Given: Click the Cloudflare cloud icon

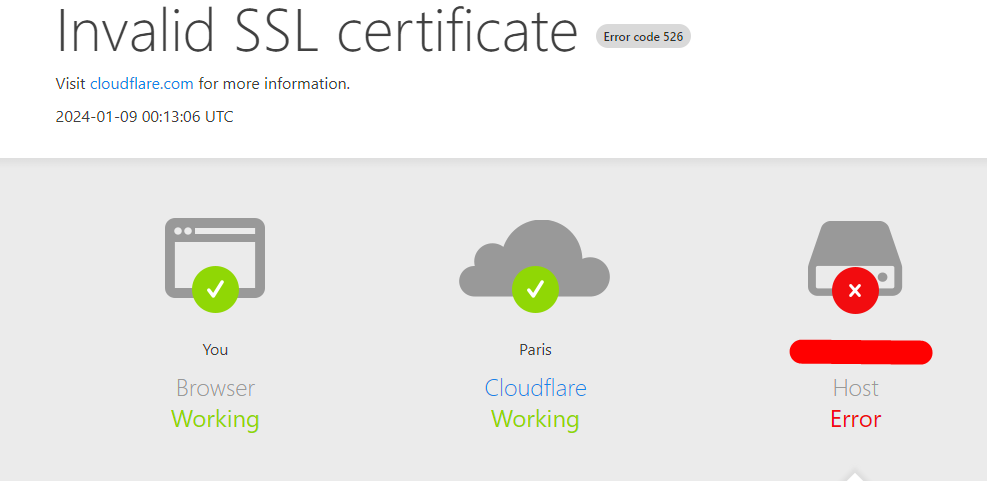Looking at the screenshot, I should pyautogui.click(x=534, y=258).
